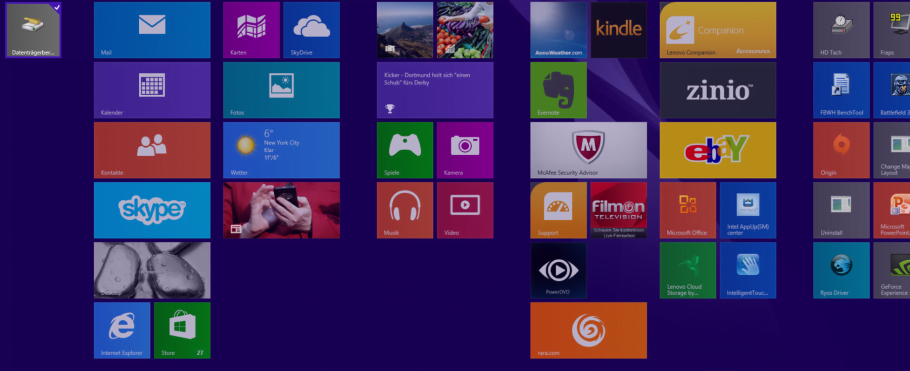Launch the Skype tile
Viewport: 910px width, 371px height.
[152, 210]
